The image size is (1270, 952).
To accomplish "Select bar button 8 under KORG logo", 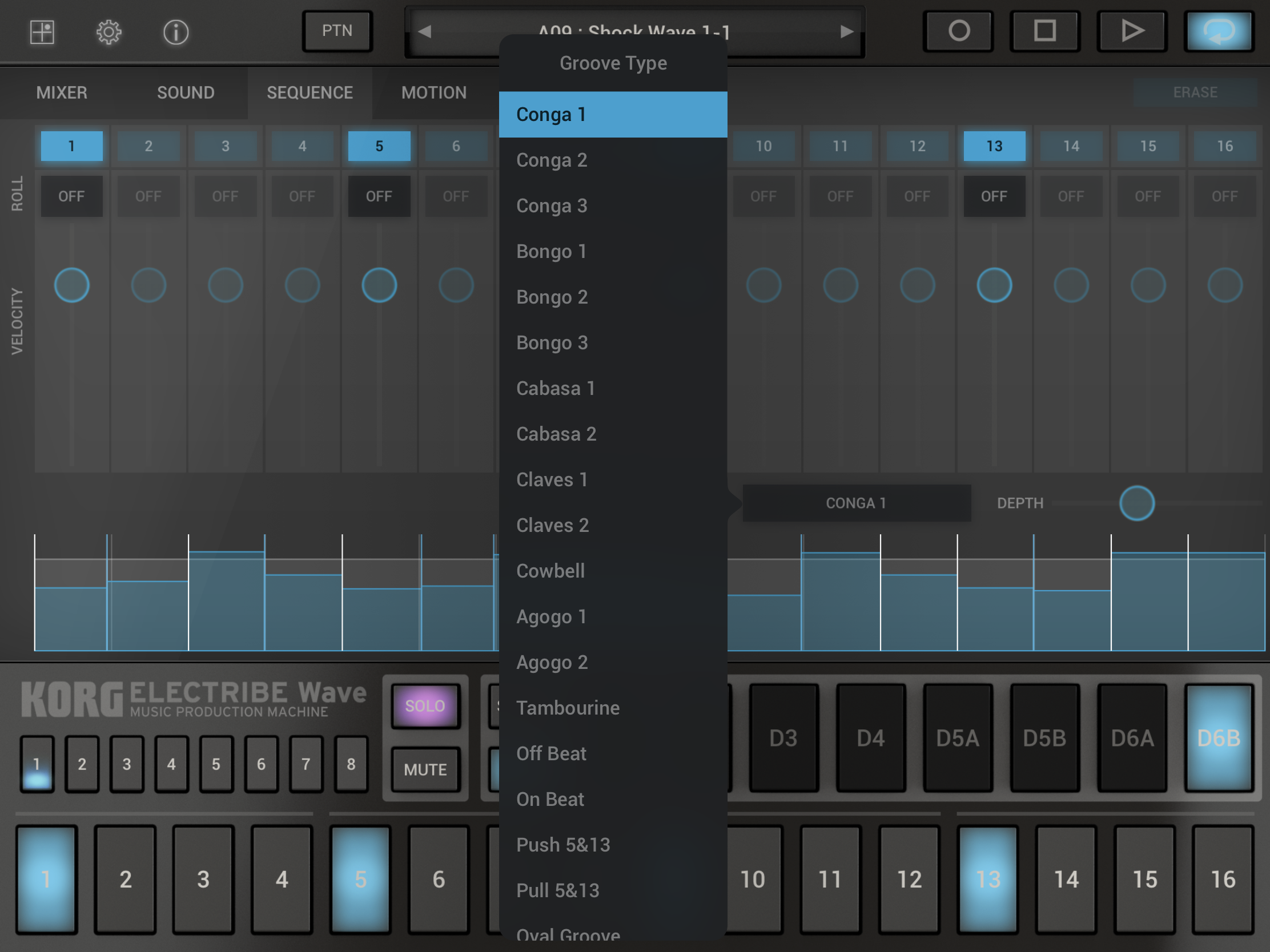I will 351,764.
